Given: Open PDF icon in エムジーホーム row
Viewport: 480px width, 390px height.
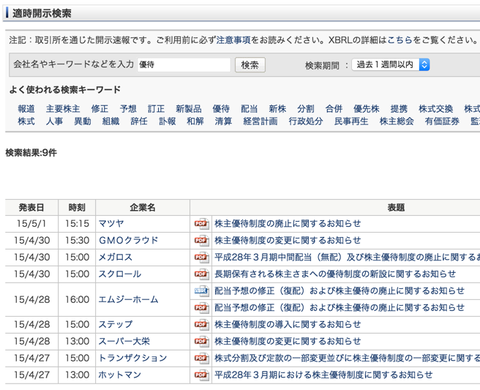Looking at the screenshot, I should [202, 307].
